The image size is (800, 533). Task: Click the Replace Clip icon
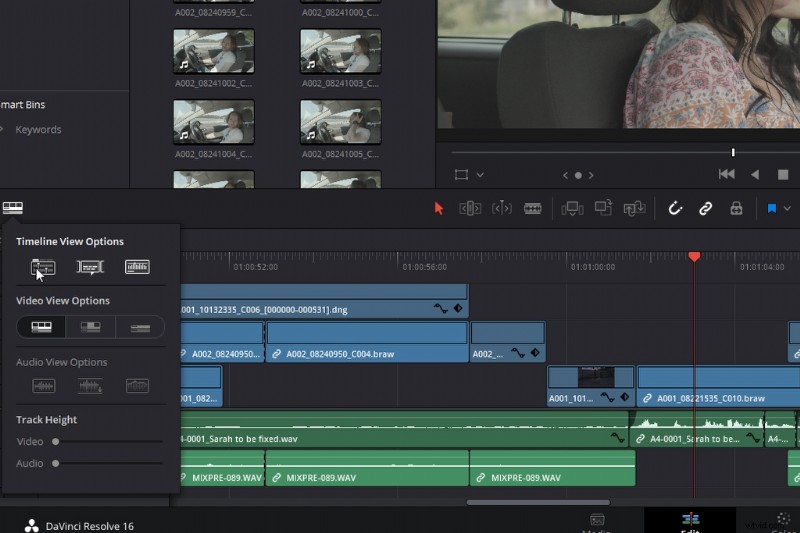634,208
